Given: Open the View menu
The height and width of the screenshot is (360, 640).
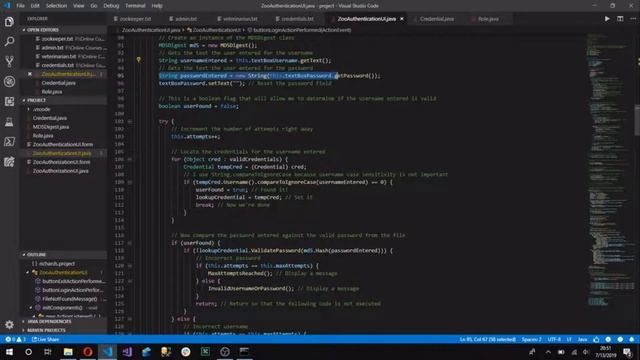Looking at the screenshot, I should (78, 6).
